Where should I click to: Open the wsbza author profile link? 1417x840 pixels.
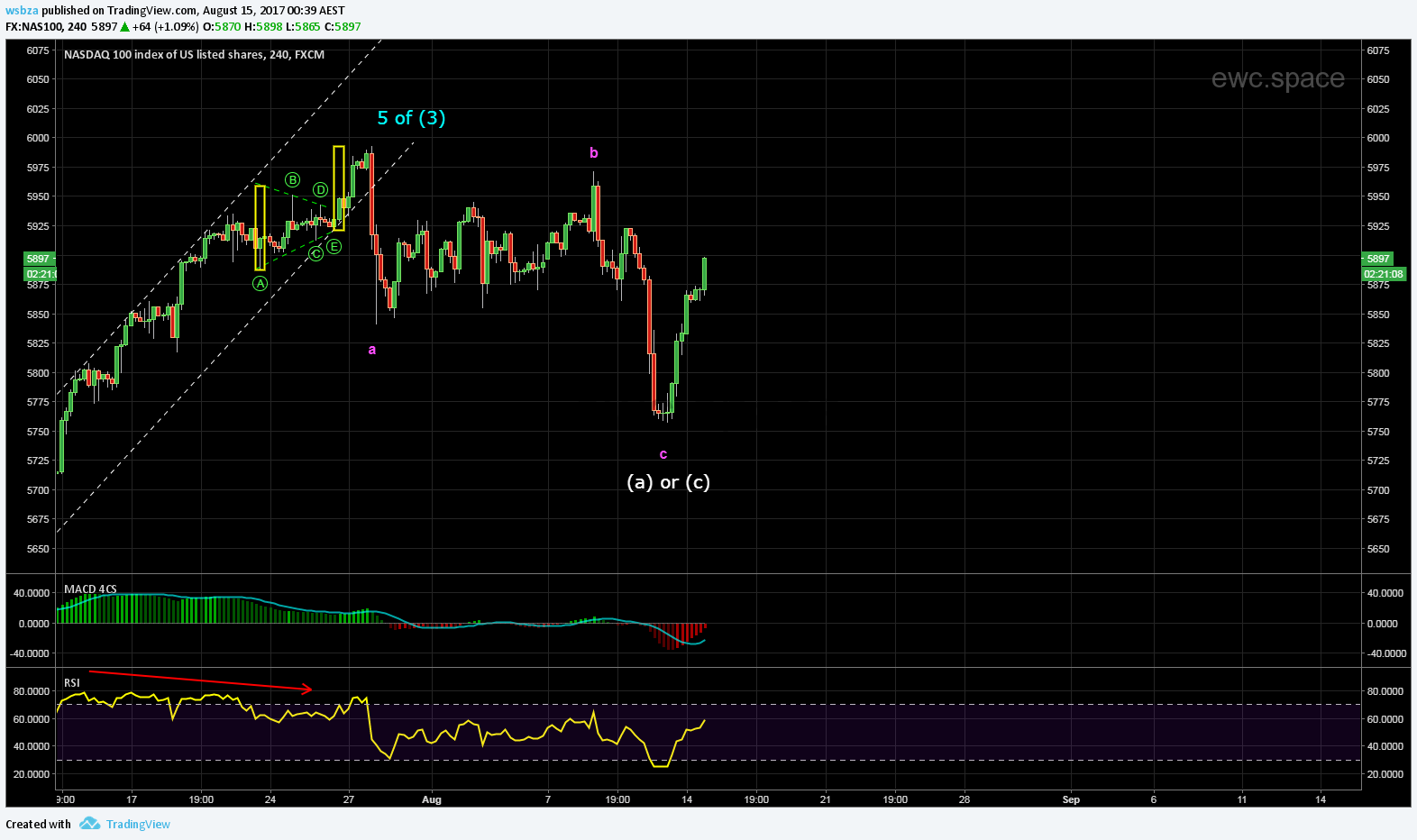[x=22, y=11]
